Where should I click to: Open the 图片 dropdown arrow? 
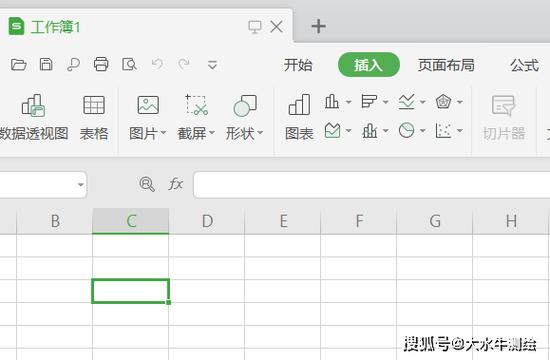click(163, 133)
